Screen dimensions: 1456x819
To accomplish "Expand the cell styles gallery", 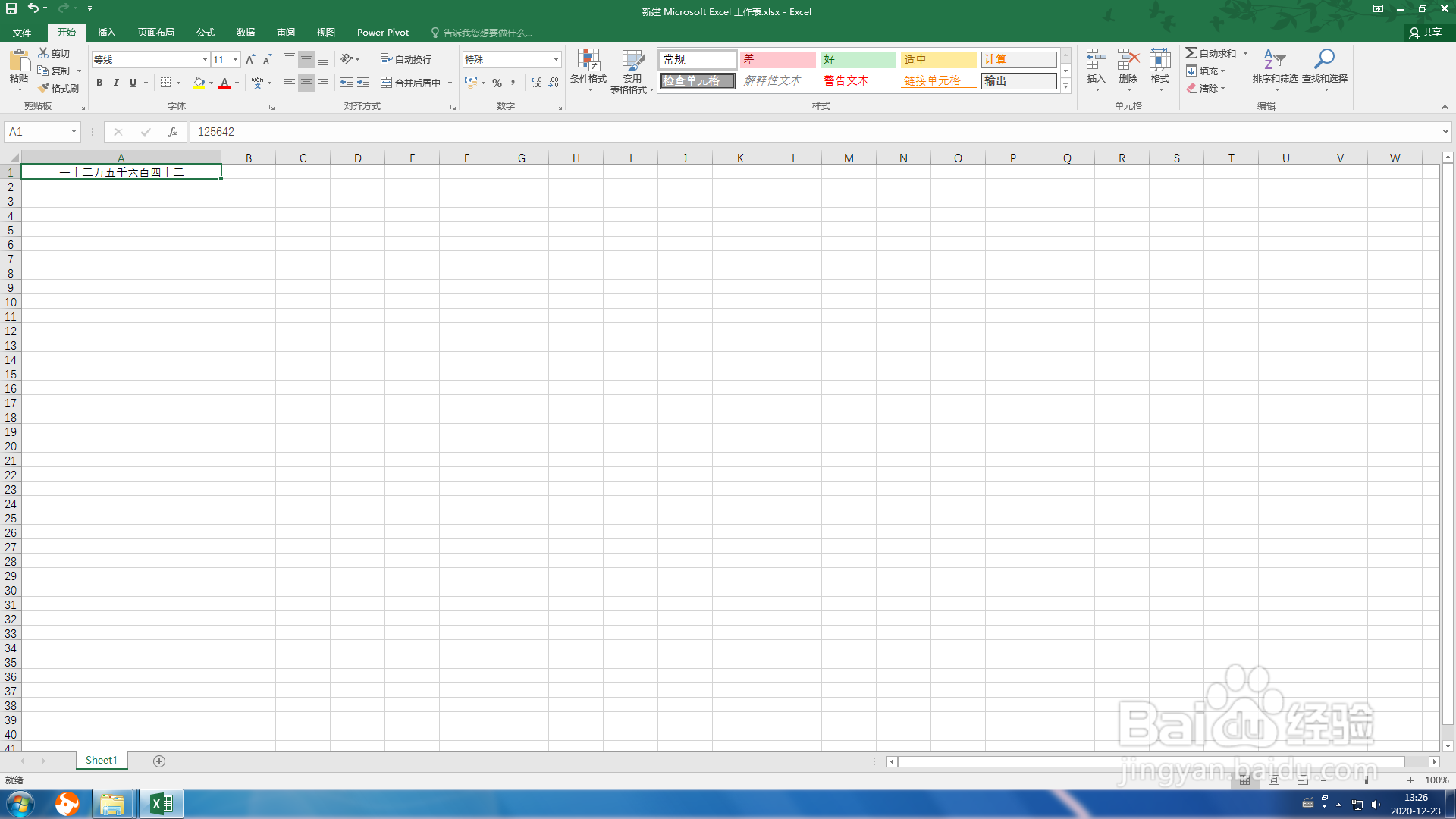I will 1065,86.
